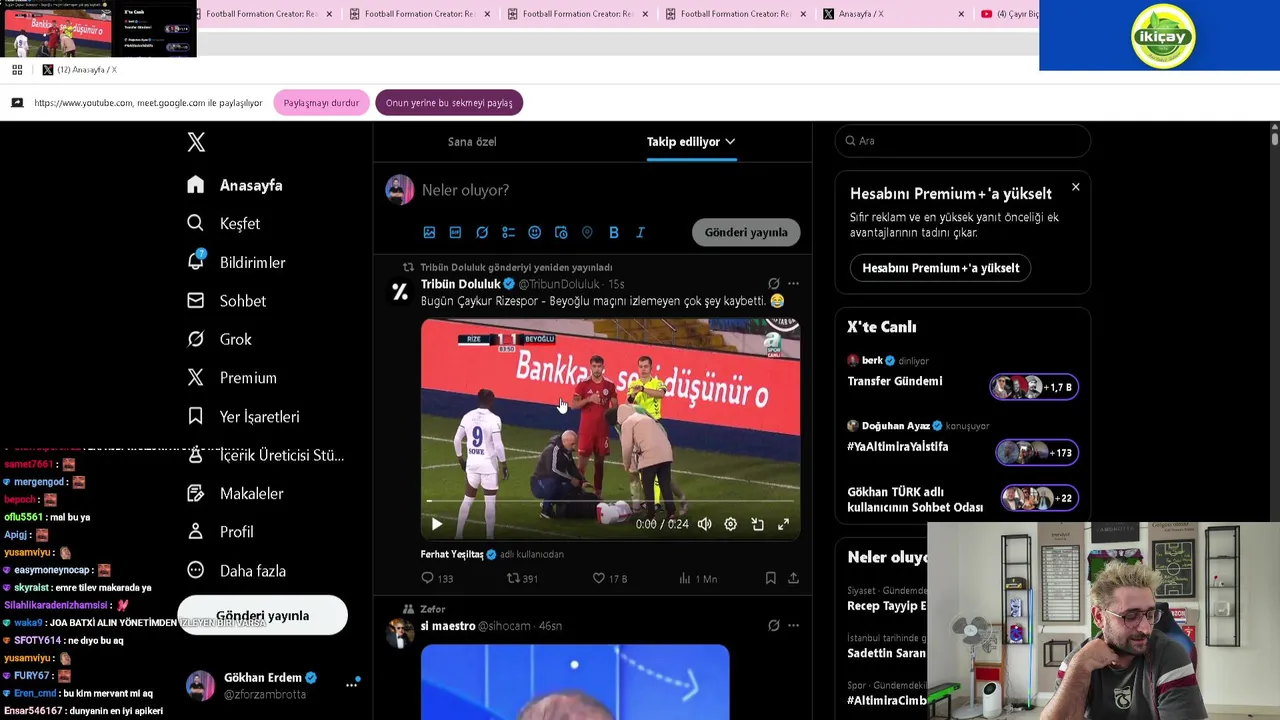Switch to Sana özel tab
The height and width of the screenshot is (720, 1280).
tap(472, 141)
